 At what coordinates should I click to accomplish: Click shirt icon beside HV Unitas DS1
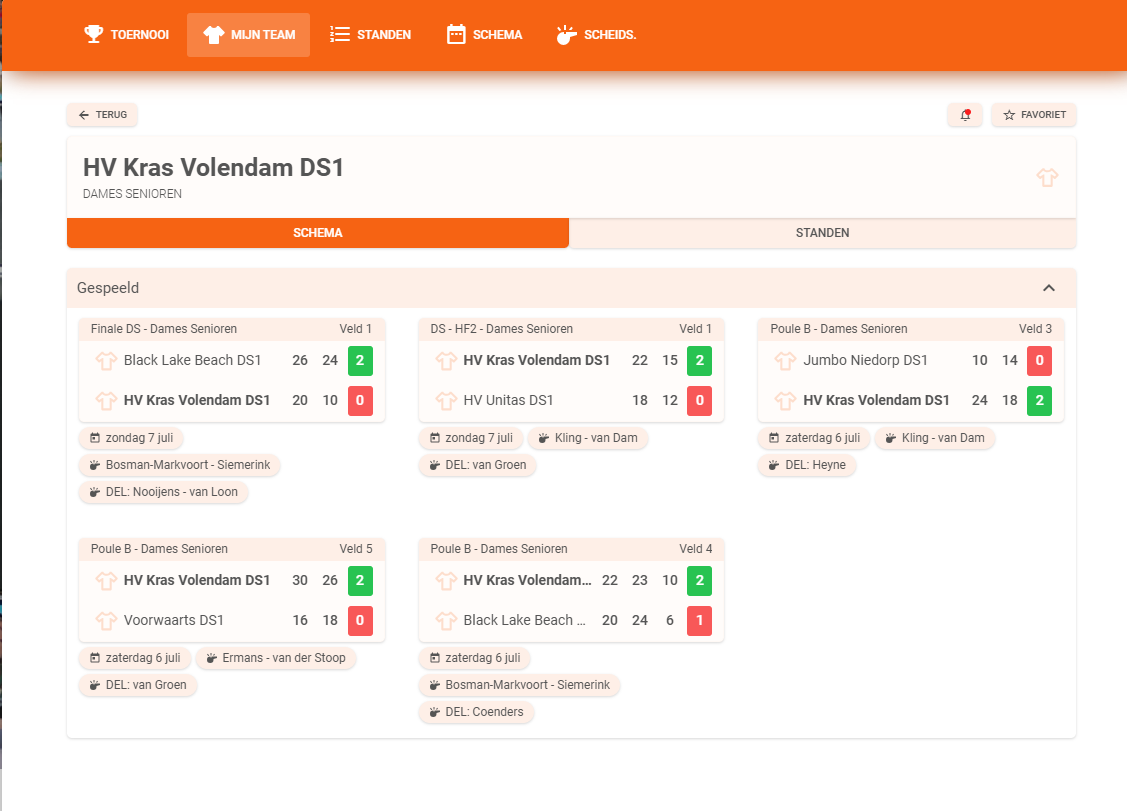pyautogui.click(x=446, y=400)
